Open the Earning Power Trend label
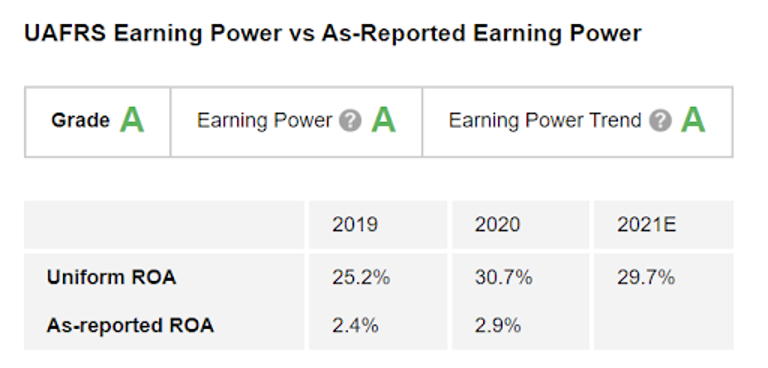This screenshot has width=768, height=368. (545, 121)
